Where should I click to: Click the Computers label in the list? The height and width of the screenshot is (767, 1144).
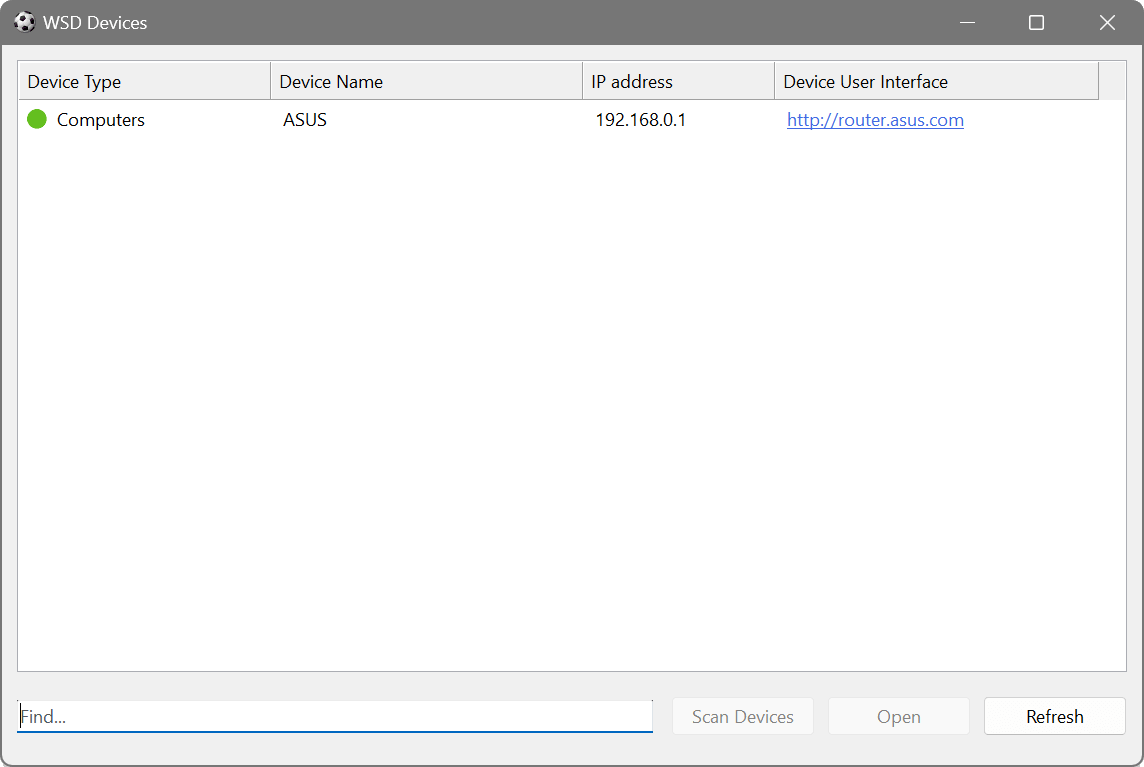(102, 119)
